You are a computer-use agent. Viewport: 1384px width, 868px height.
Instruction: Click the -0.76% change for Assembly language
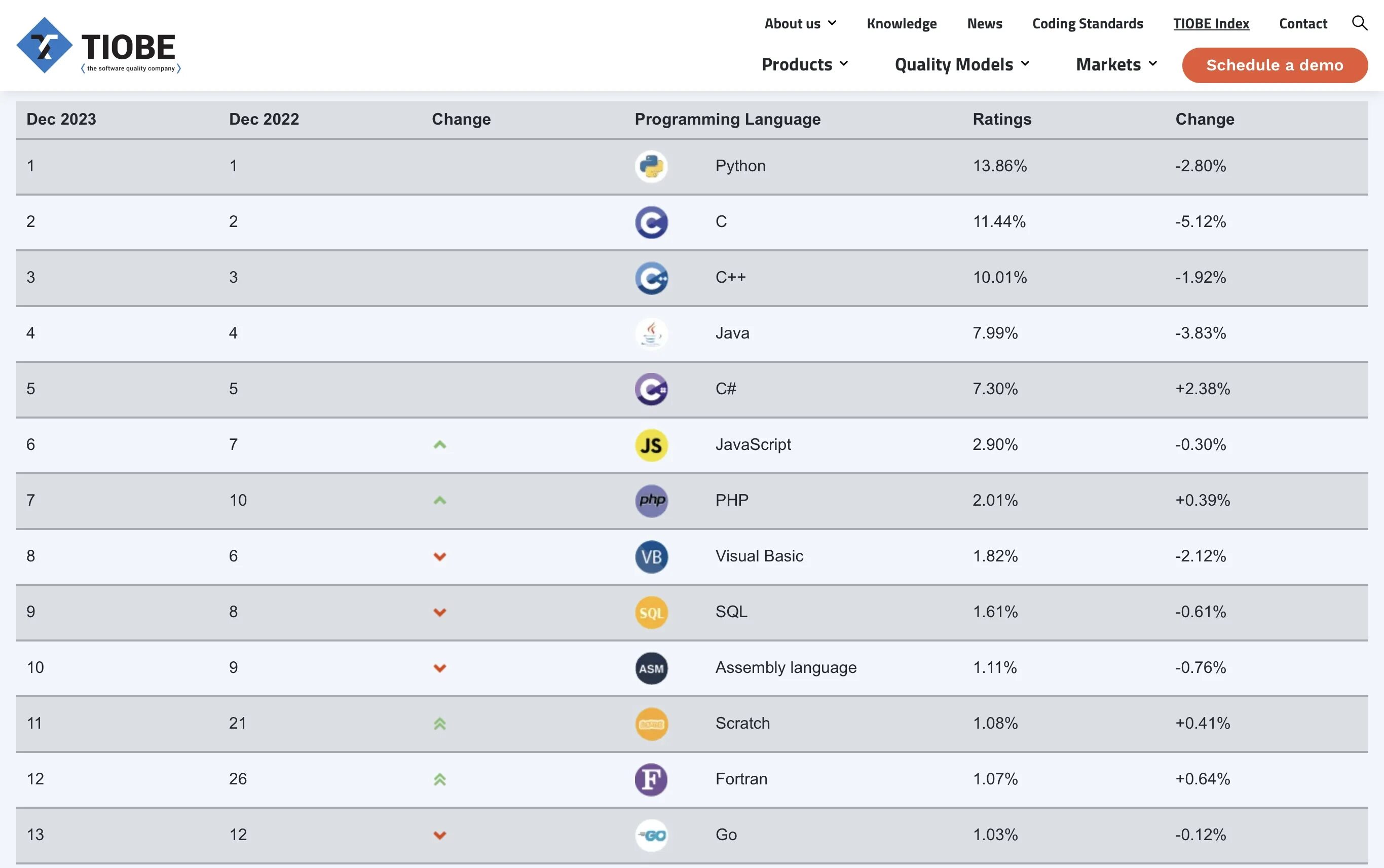point(1201,667)
